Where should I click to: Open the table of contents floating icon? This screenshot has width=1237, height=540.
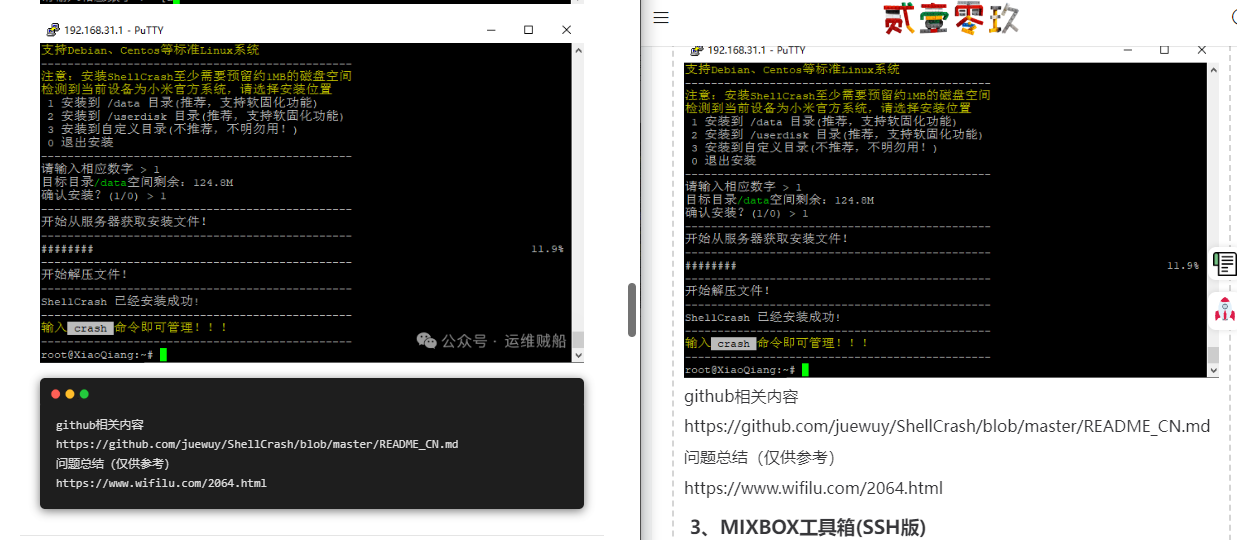[x=1224, y=263]
